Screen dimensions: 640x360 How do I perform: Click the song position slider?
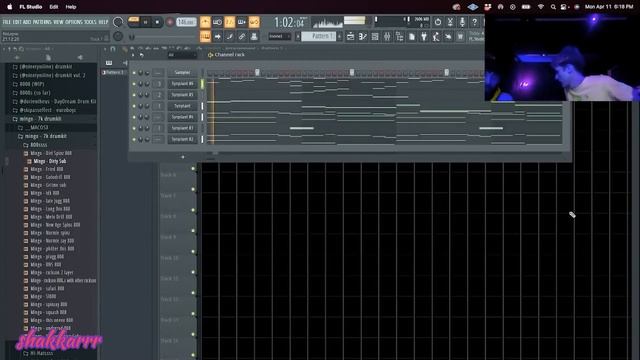click(163, 37)
